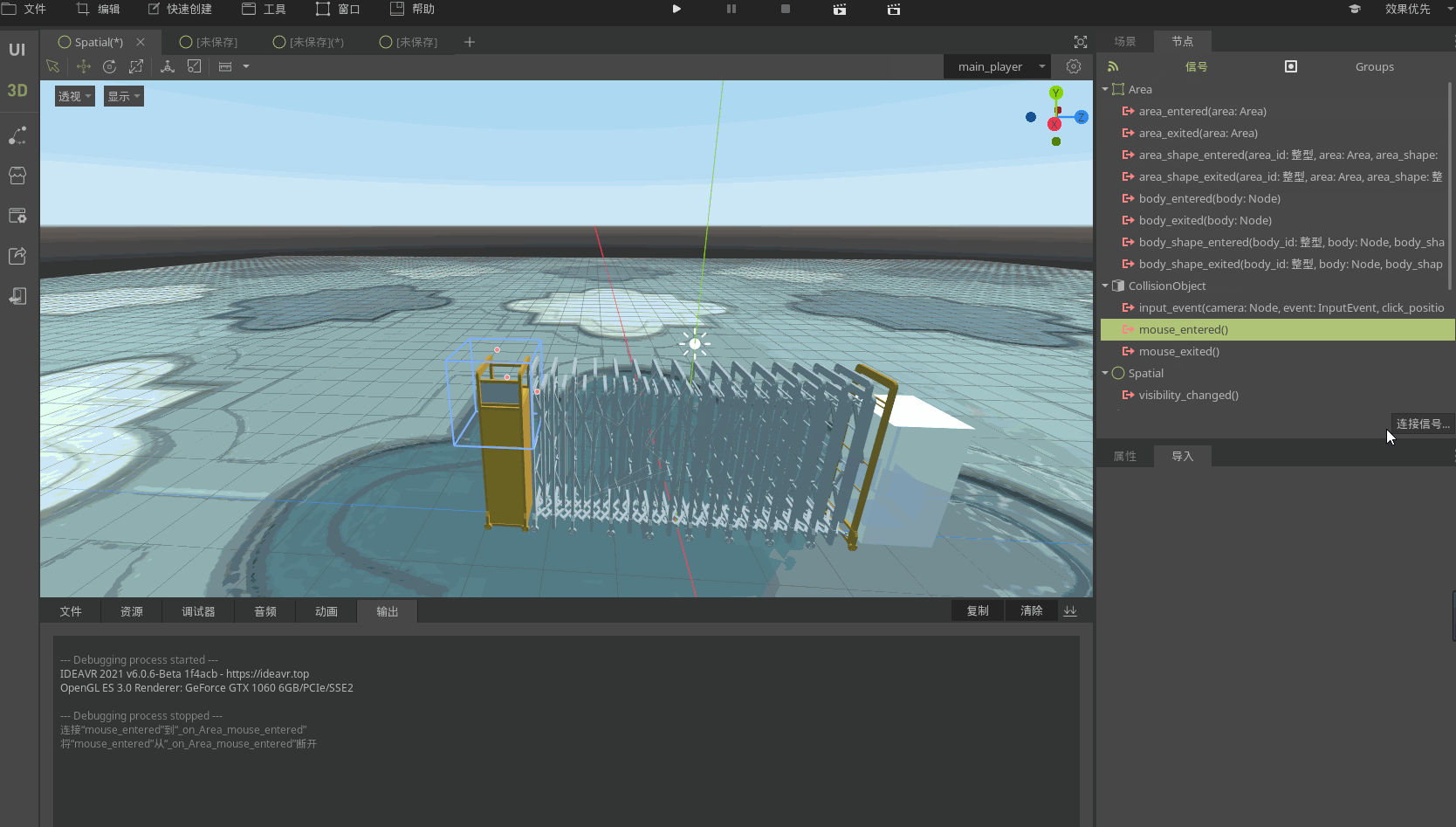Play the current scene clapper icon
Screen dimensions: 1456x827
[840, 9]
